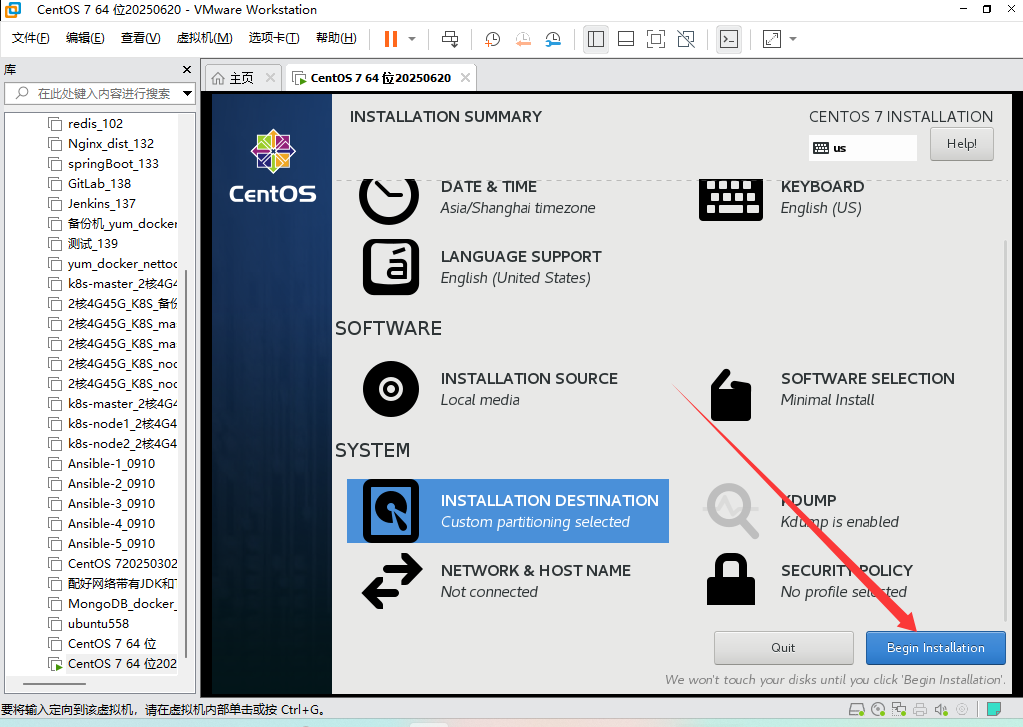
Task: Click the sound device icon in status bar
Action: [940, 710]
